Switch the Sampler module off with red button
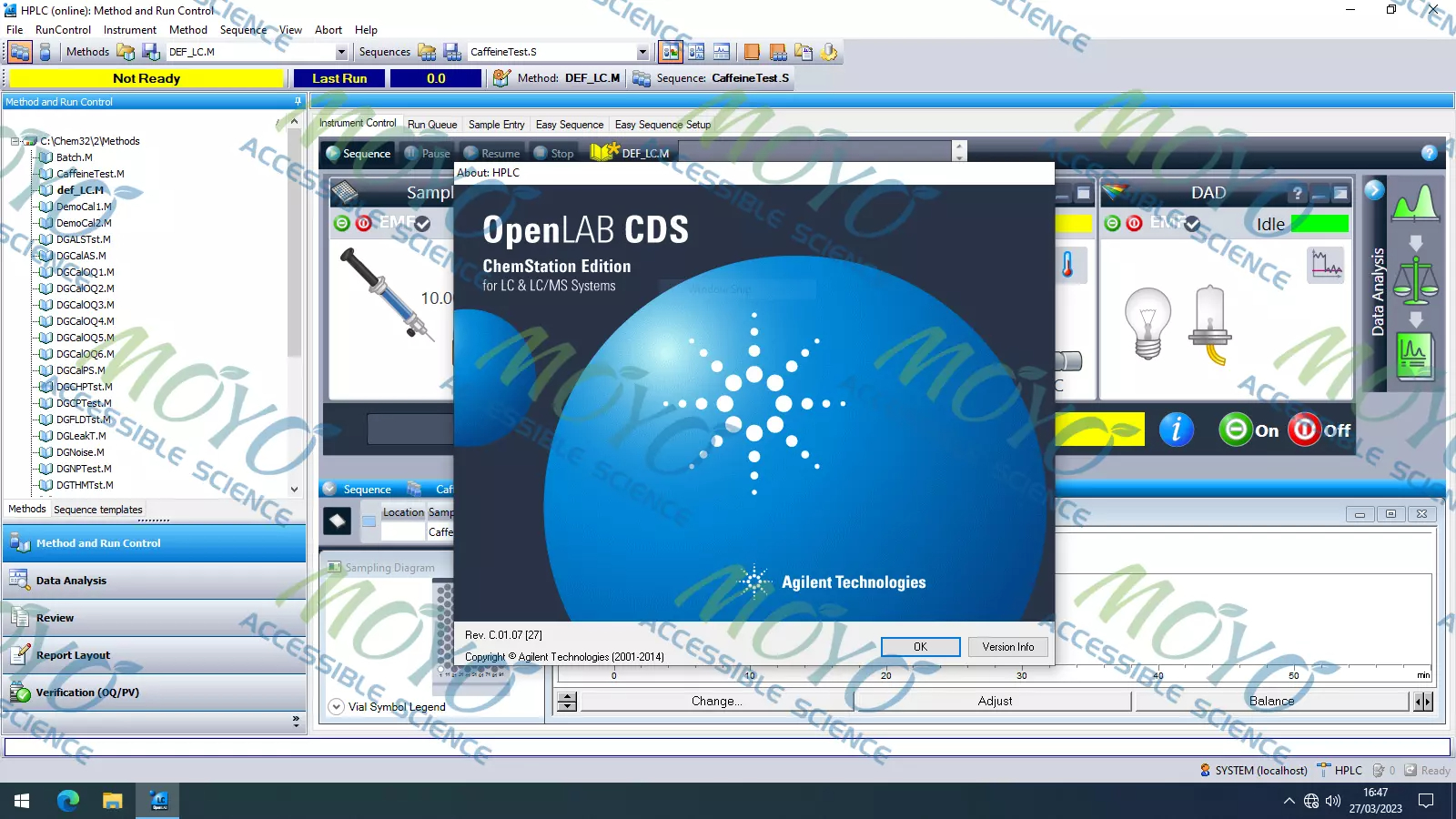This screenshot has height=819, width=1456. click(364, 223)
